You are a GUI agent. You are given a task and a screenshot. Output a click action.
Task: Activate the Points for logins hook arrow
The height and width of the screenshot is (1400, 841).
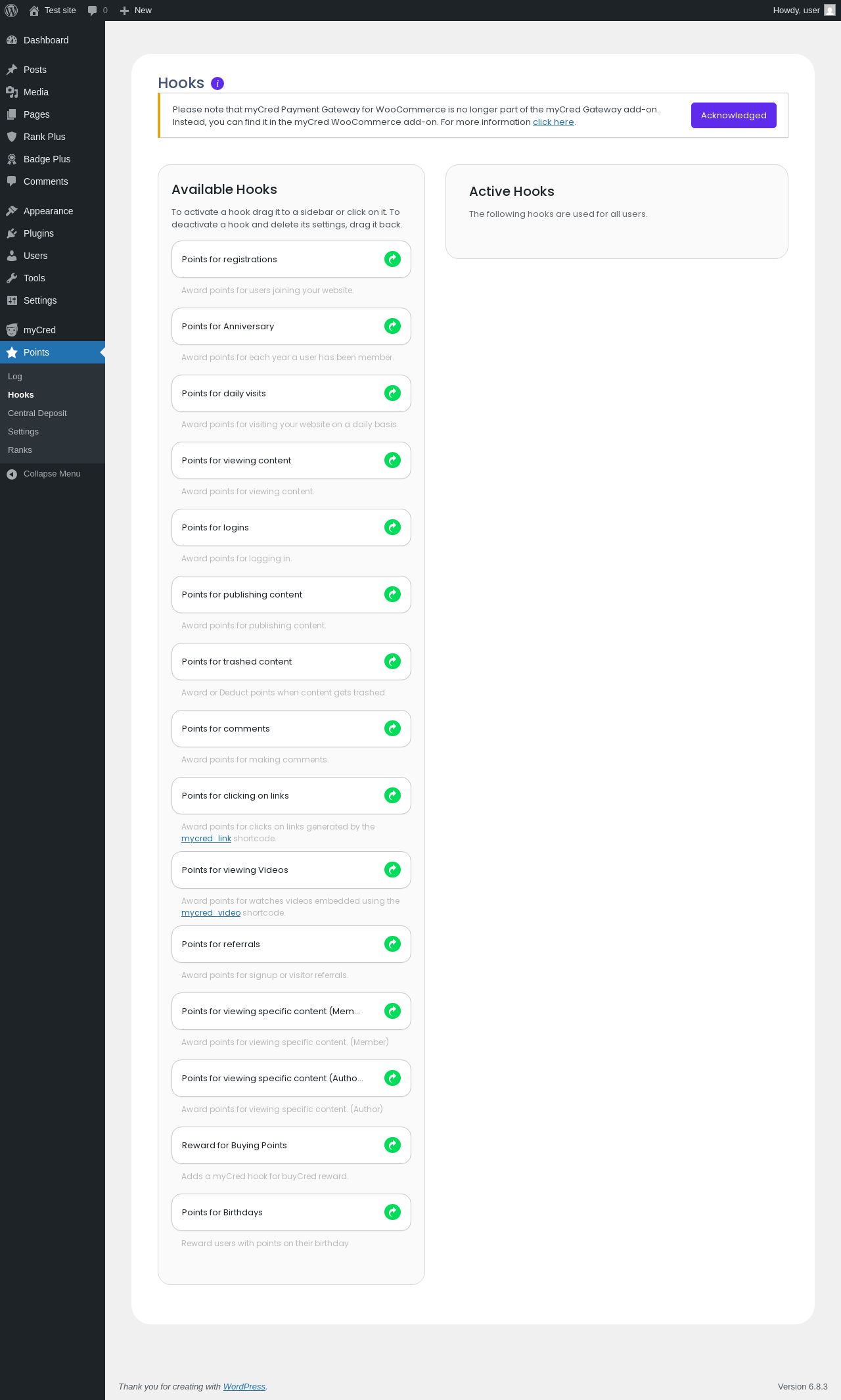(392, 527)
